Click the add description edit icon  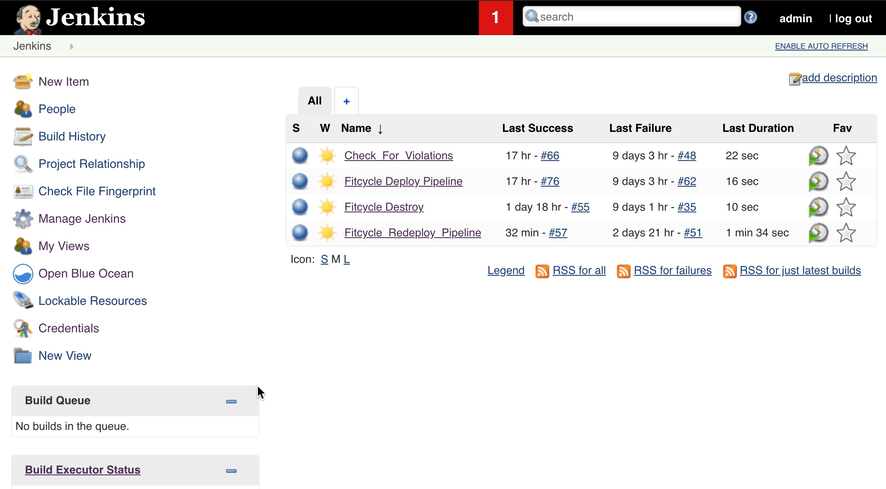tap(794, 79)
